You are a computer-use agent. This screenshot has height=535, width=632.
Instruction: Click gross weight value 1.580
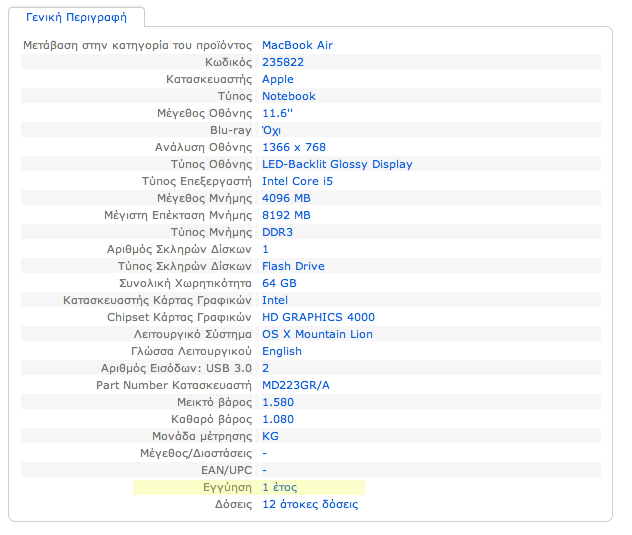(278, 402)
